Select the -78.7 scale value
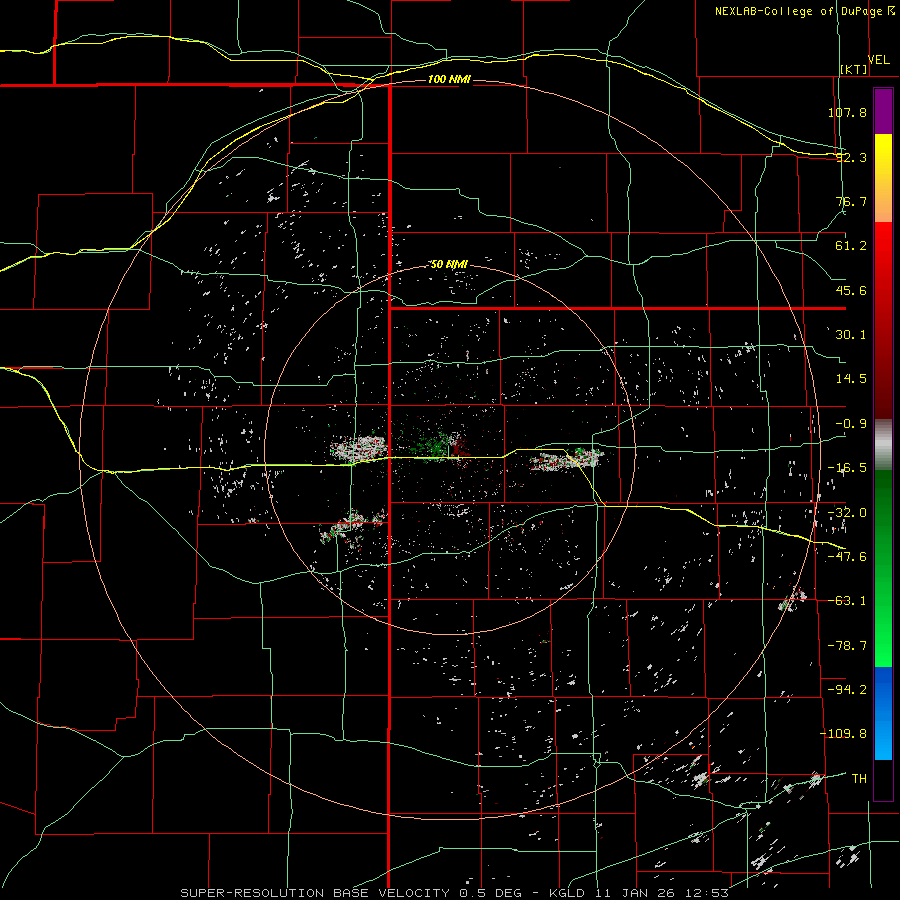The height and width of the screenshot is (900, 900). [x=847, y=646]
